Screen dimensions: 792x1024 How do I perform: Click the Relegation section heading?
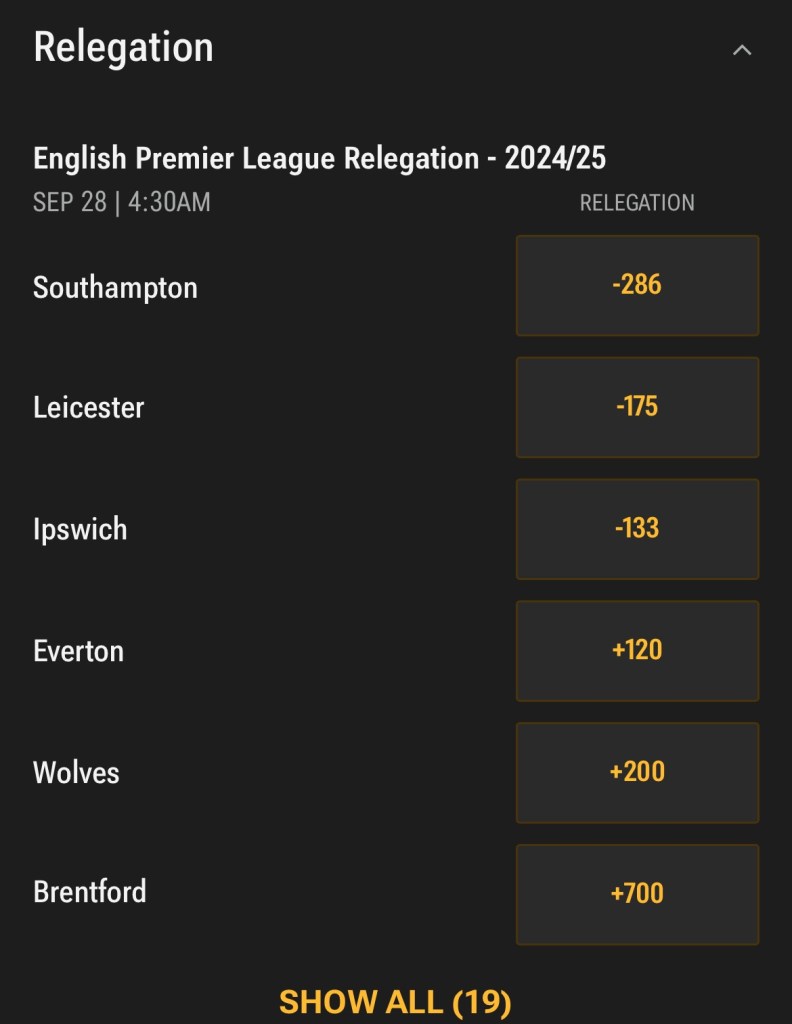tap(123, 47)
